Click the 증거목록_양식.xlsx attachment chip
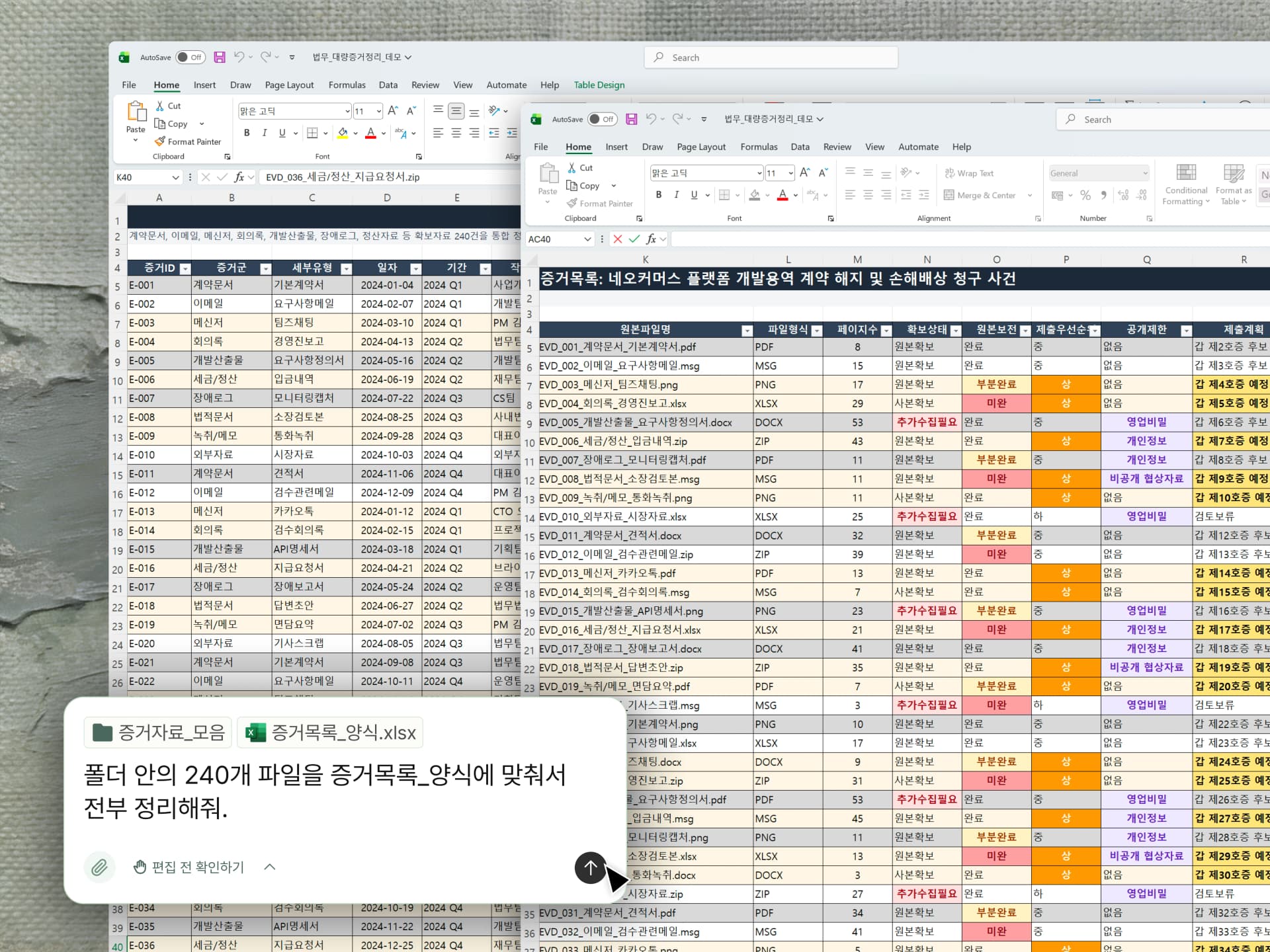 click(330, 733)
